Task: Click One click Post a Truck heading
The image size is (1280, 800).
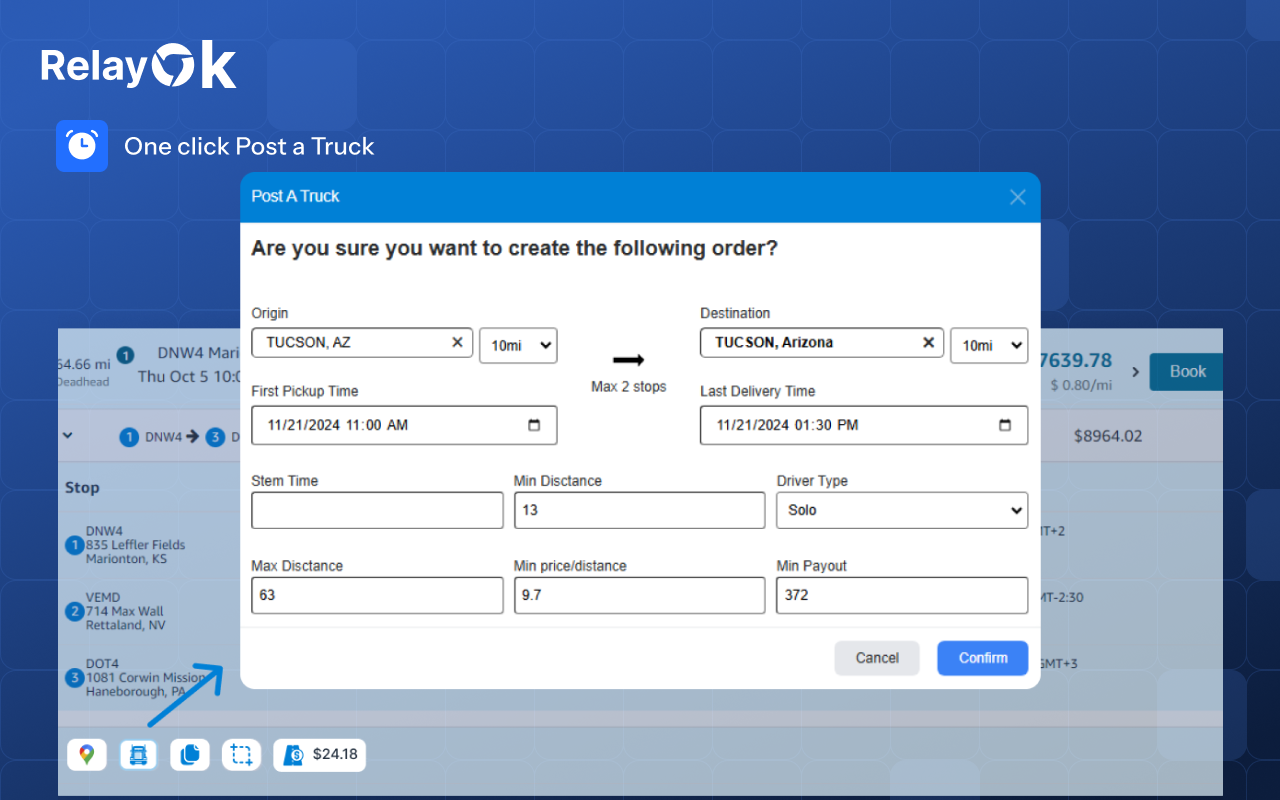Action: (249, 146)
